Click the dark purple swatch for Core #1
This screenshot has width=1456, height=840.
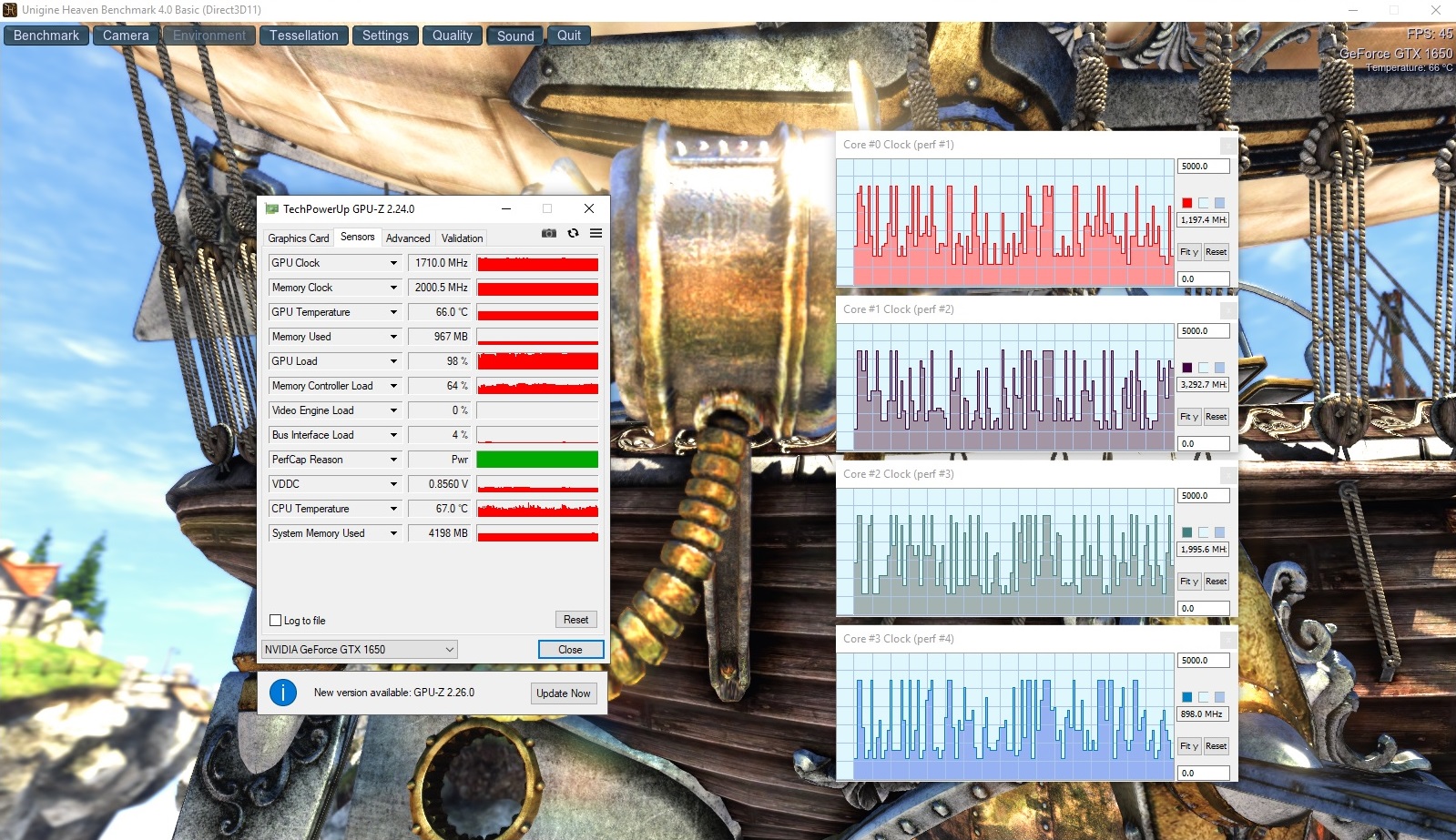pyautogui.click(x=1187, y=368)
